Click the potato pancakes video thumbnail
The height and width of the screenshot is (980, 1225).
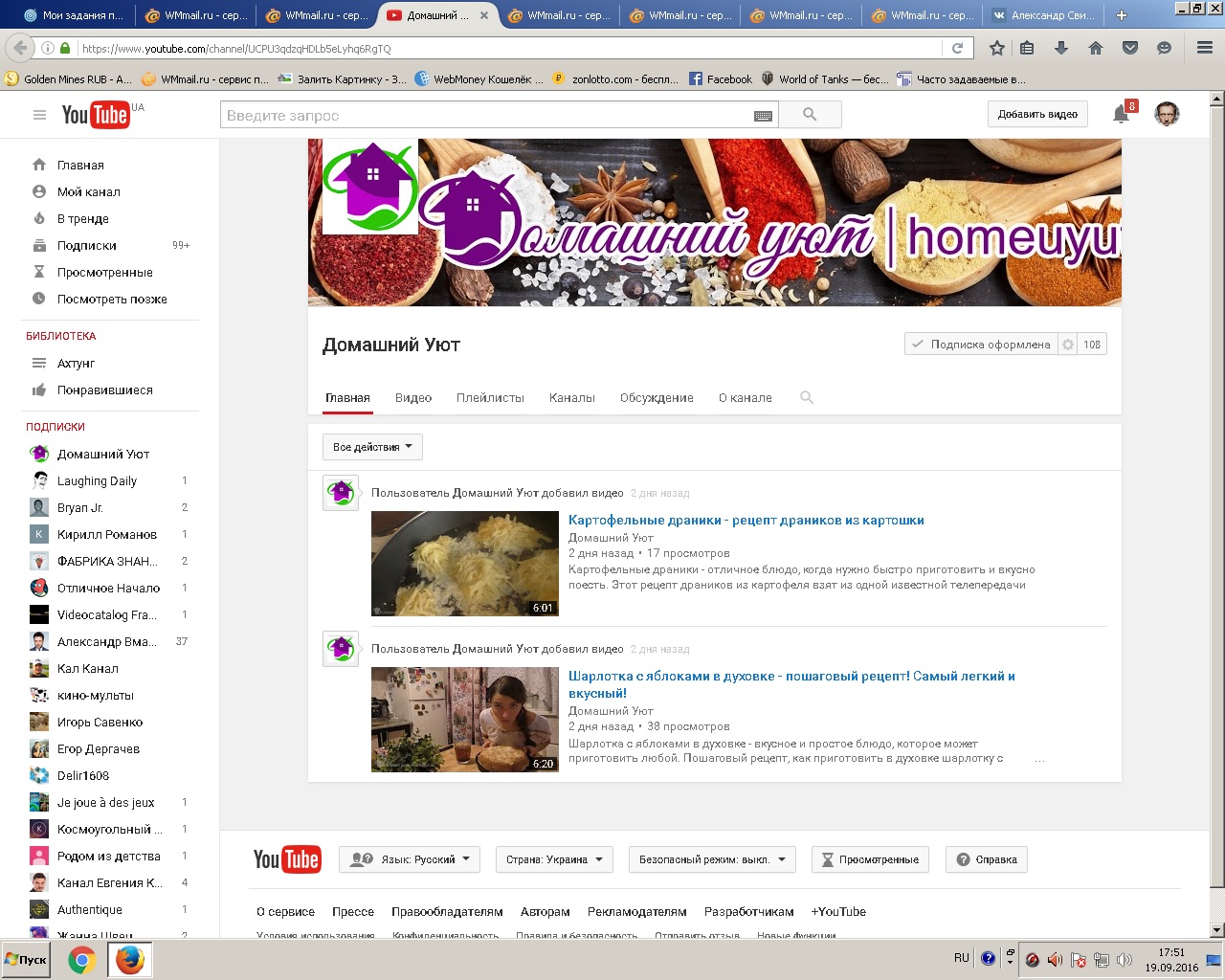[465, 564]
